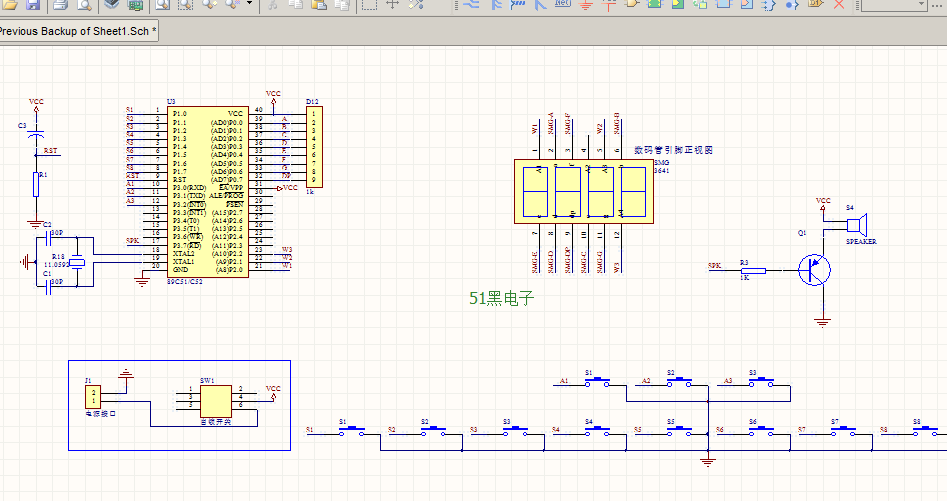Image resolution: width=947 pixels, height=501 pixels.
Task: Click the ellipsis button beside the combo box
Action: pyautogui.click(x=939, y=5)
